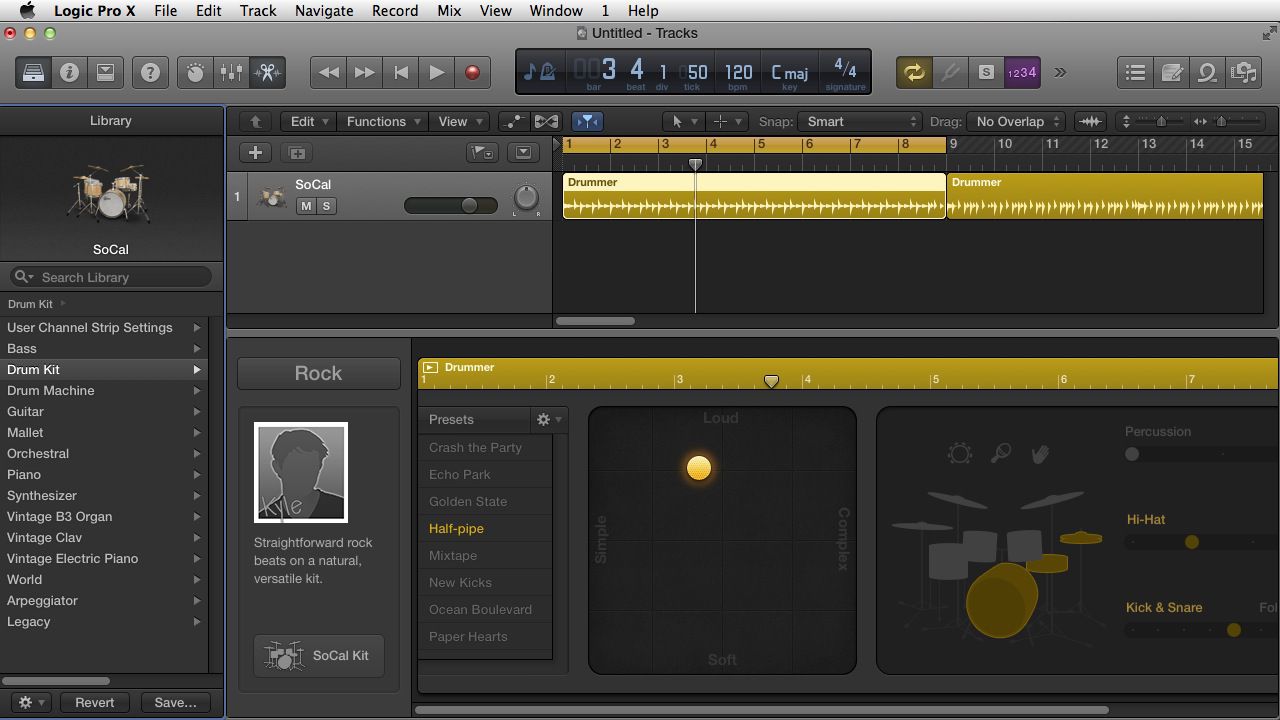Open the Drag No Overlap dropdown
The width and height of the screenshot is (1280, 720).
[x=1017, y=121]
